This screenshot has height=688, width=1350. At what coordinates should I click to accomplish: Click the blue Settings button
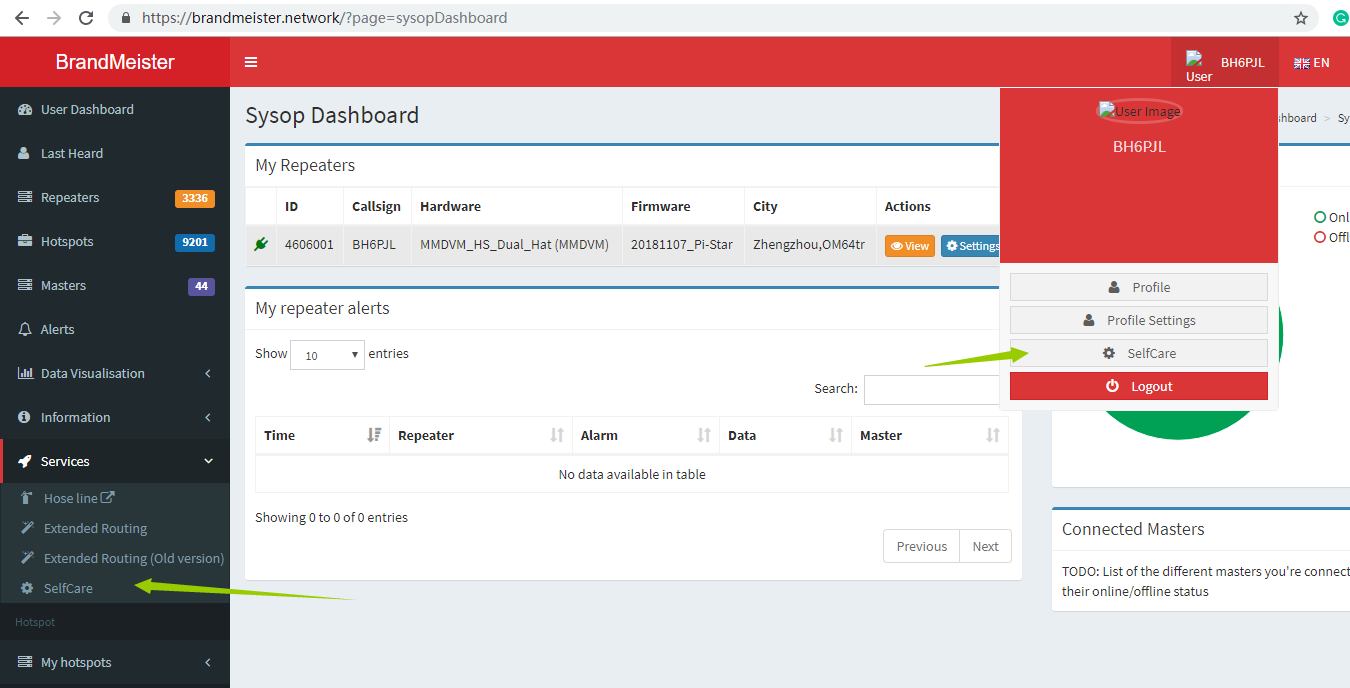pyautogui.click(x=971, y=246)
